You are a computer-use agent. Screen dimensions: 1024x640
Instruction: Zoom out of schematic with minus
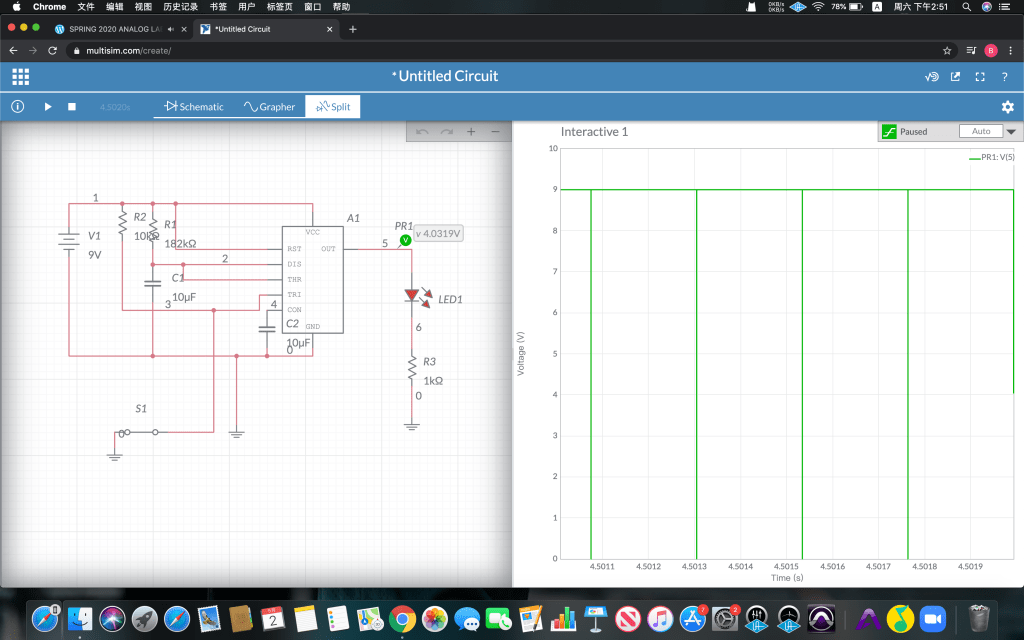pos(495,132)
